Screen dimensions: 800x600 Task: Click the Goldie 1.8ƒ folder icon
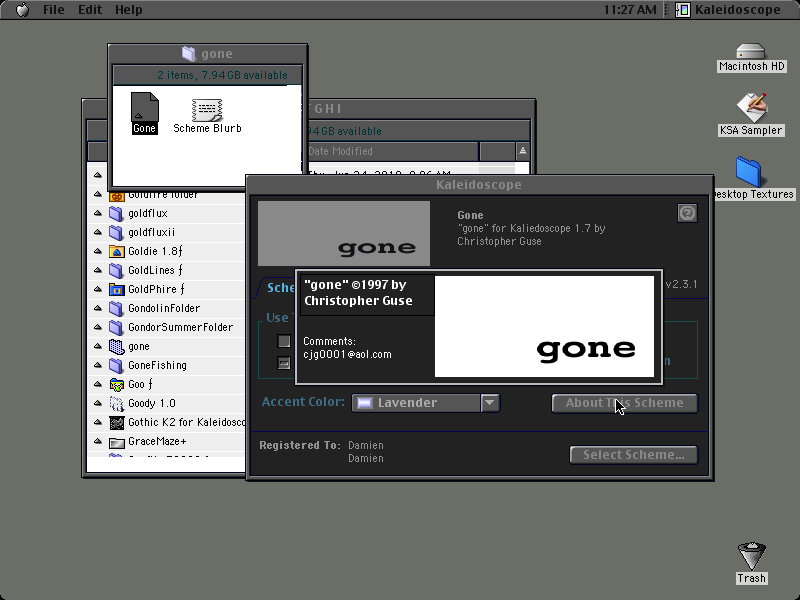coord(116,251)
